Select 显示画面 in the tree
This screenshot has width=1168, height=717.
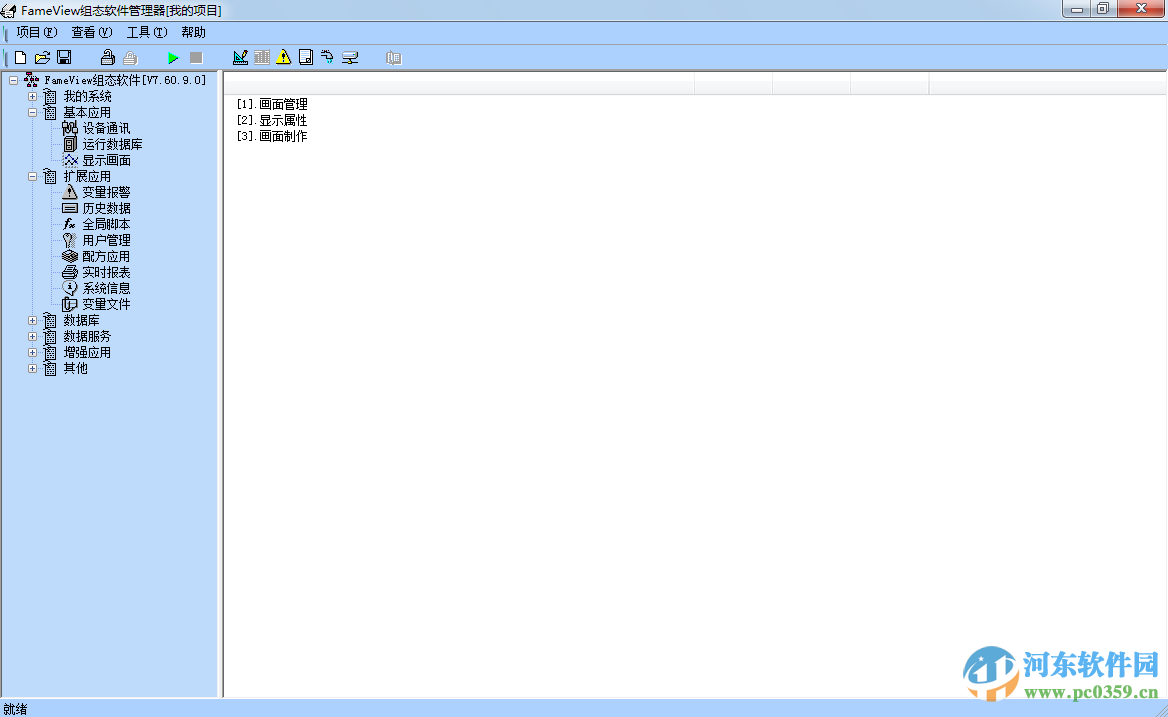106,160
